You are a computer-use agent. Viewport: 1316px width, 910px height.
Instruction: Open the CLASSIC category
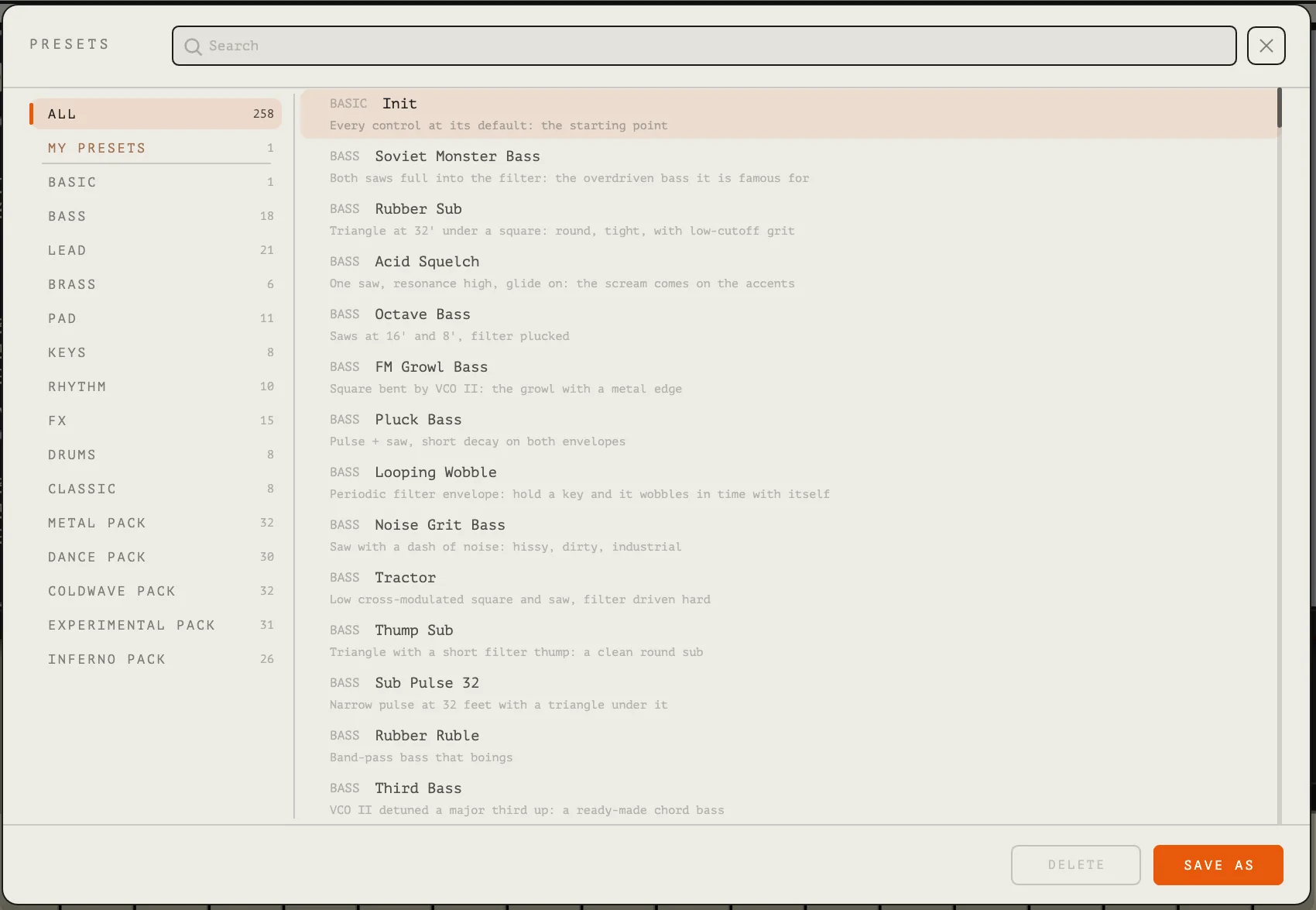[x=156, y=489]
